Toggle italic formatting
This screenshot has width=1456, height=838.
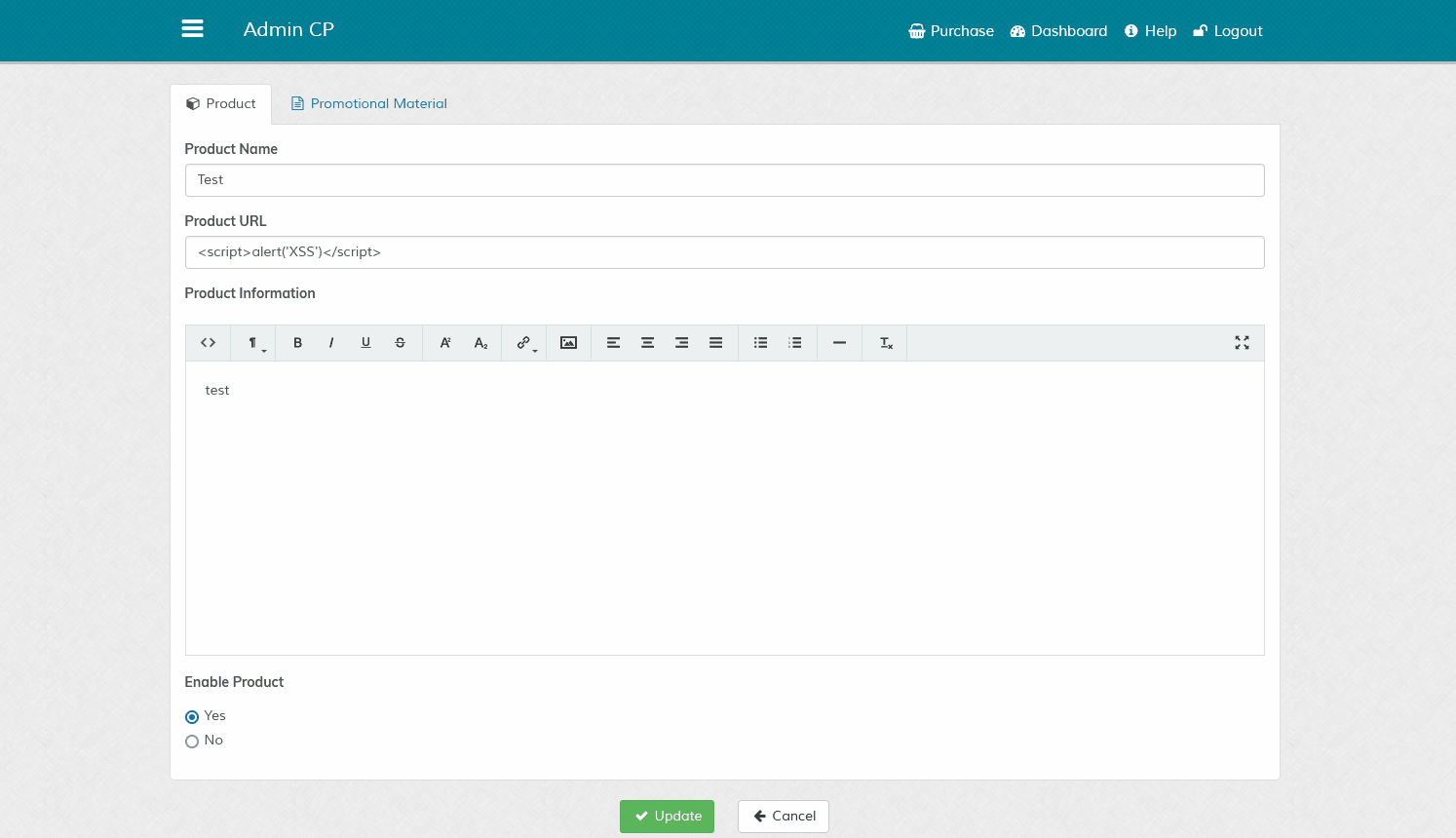331,343
